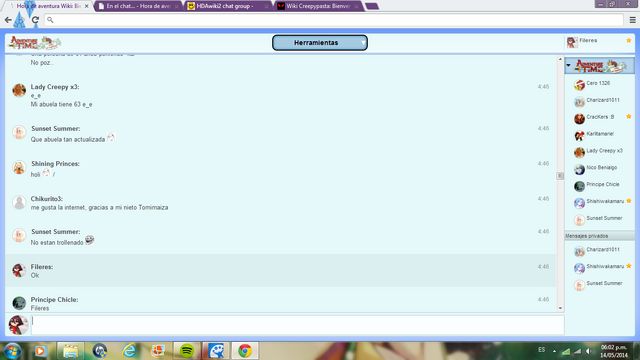Click Chikurito3 default avatar in chat
The image size is (640, 360).
click(x=19, y=202)
